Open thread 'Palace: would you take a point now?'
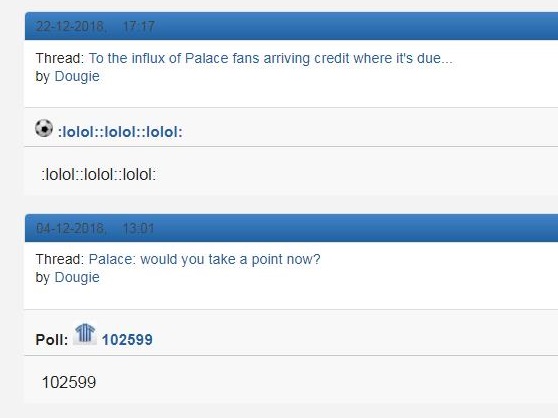The height and width of the screenshot is (418, 558). (205, 259)
